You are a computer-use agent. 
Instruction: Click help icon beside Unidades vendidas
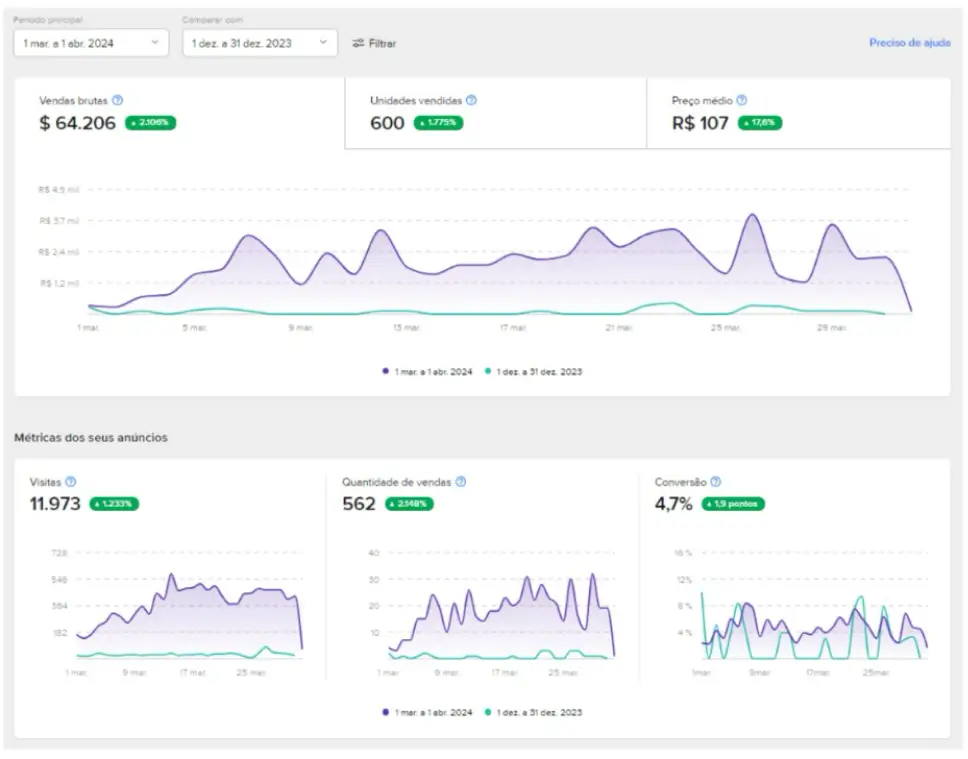(x=471, y=101)
